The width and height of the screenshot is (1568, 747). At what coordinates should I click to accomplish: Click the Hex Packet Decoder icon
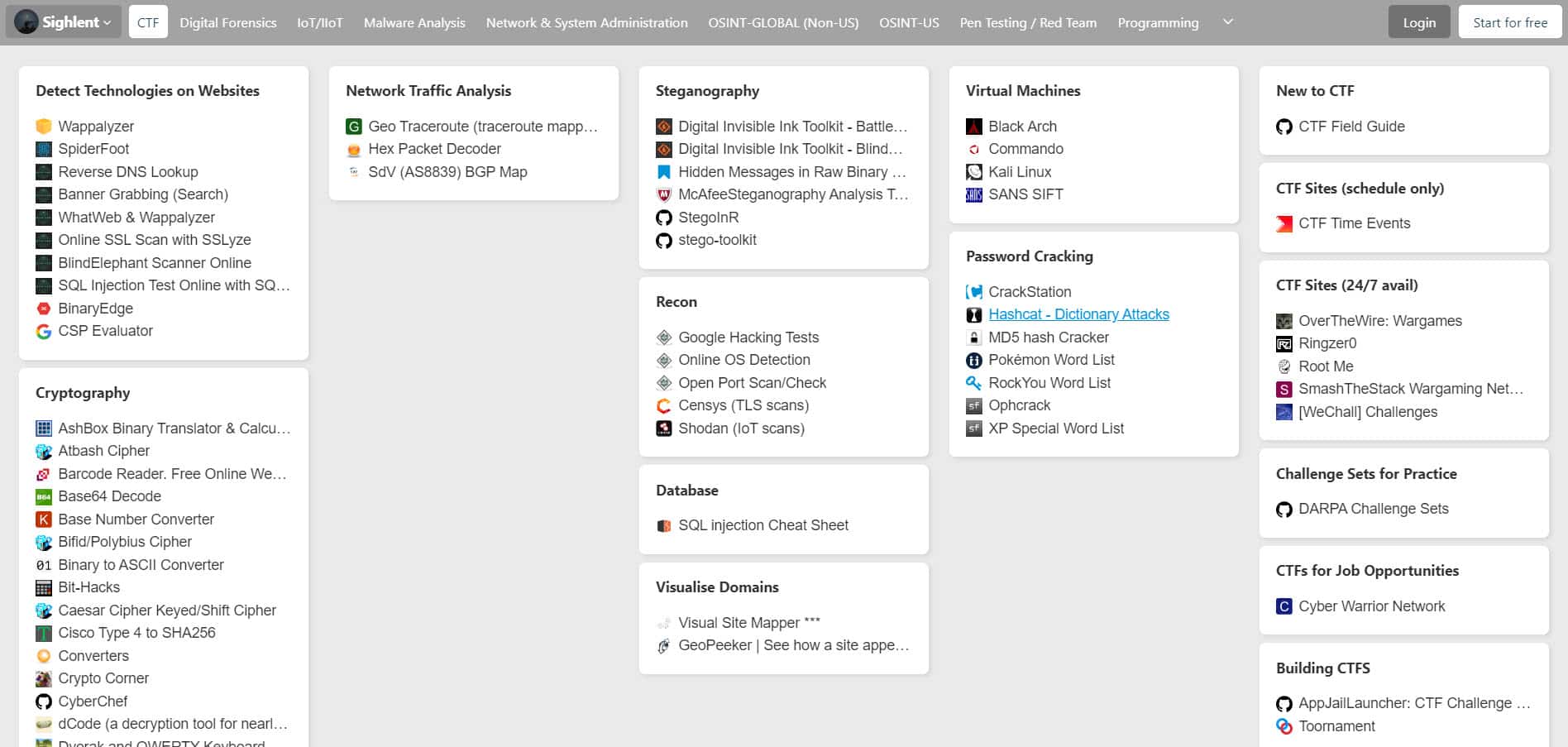click(x=354, y=149)
